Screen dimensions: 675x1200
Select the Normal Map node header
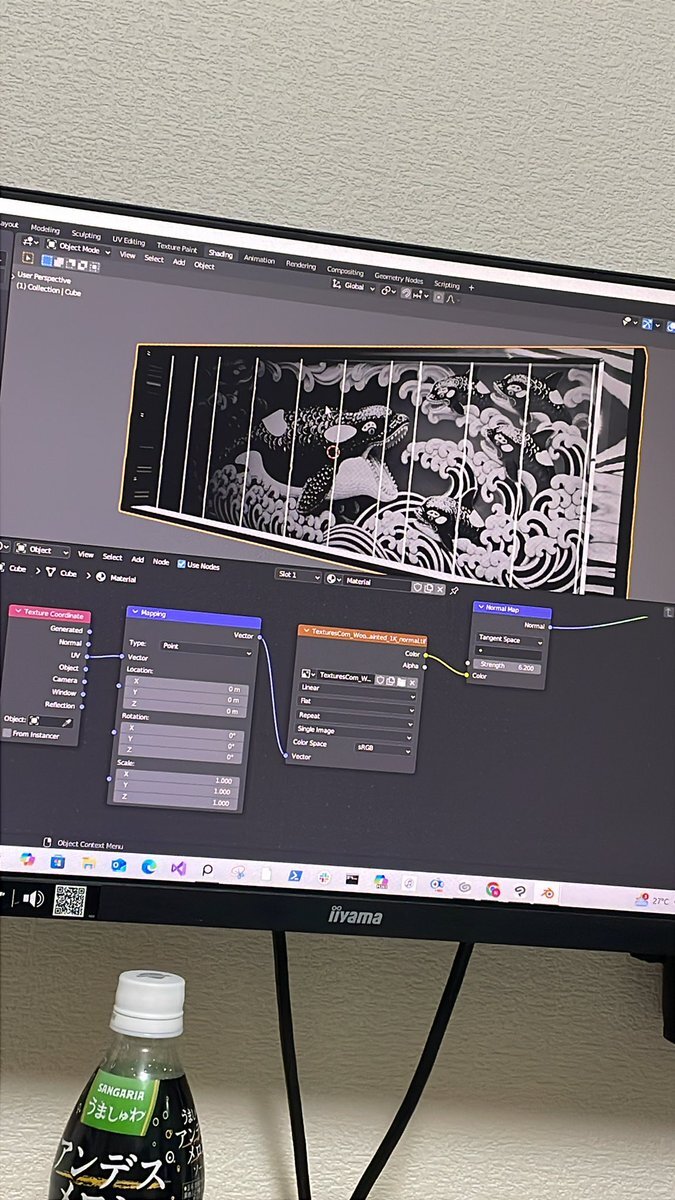[512, 608]
